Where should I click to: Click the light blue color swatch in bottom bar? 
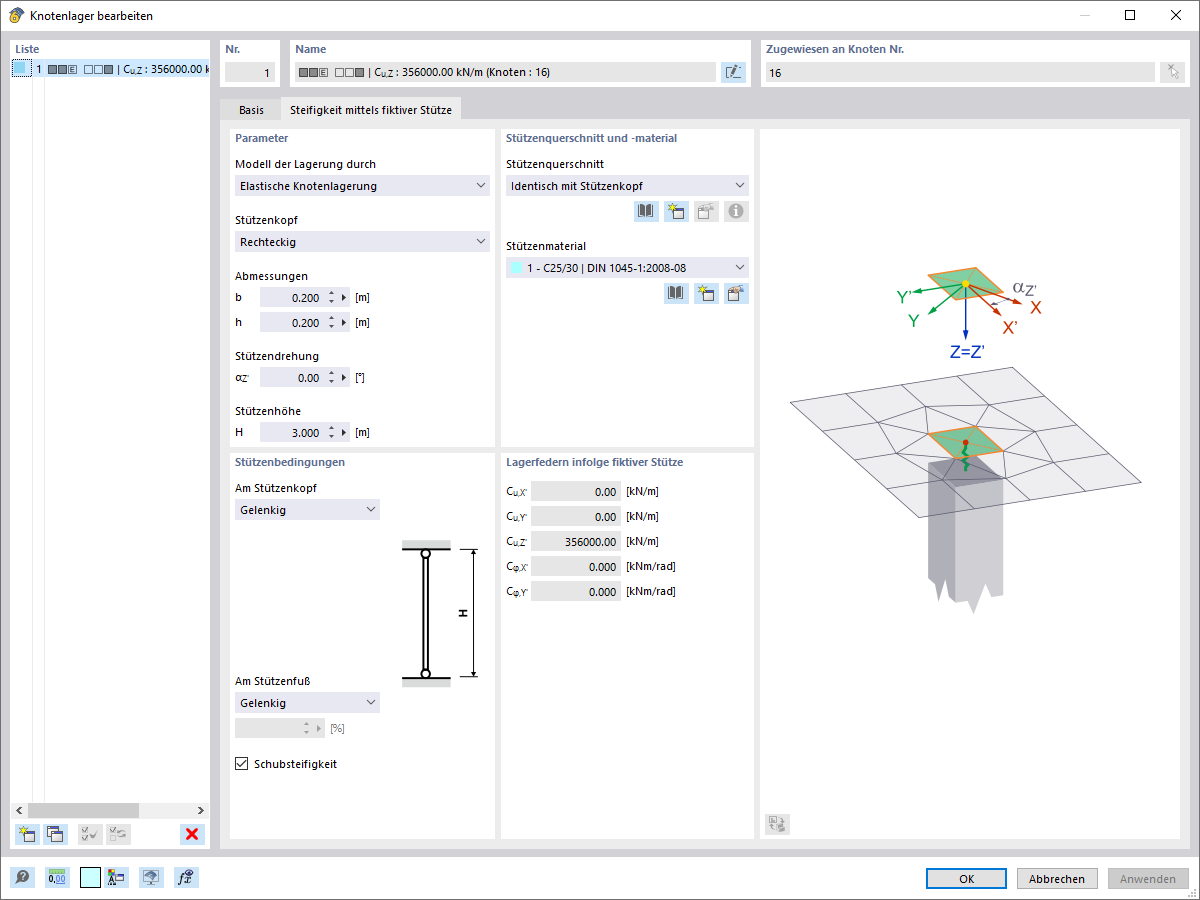tap(90, 877)
